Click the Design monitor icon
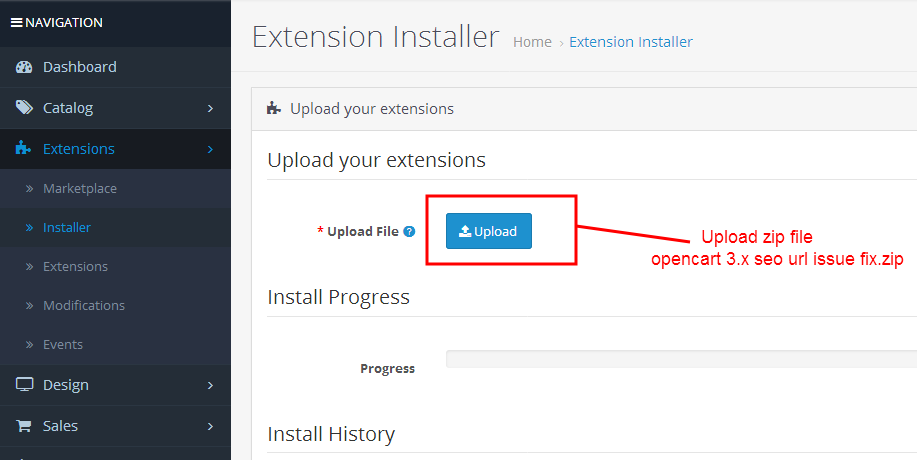Screen dimensions: 917x460 click(x=24, y=385)
